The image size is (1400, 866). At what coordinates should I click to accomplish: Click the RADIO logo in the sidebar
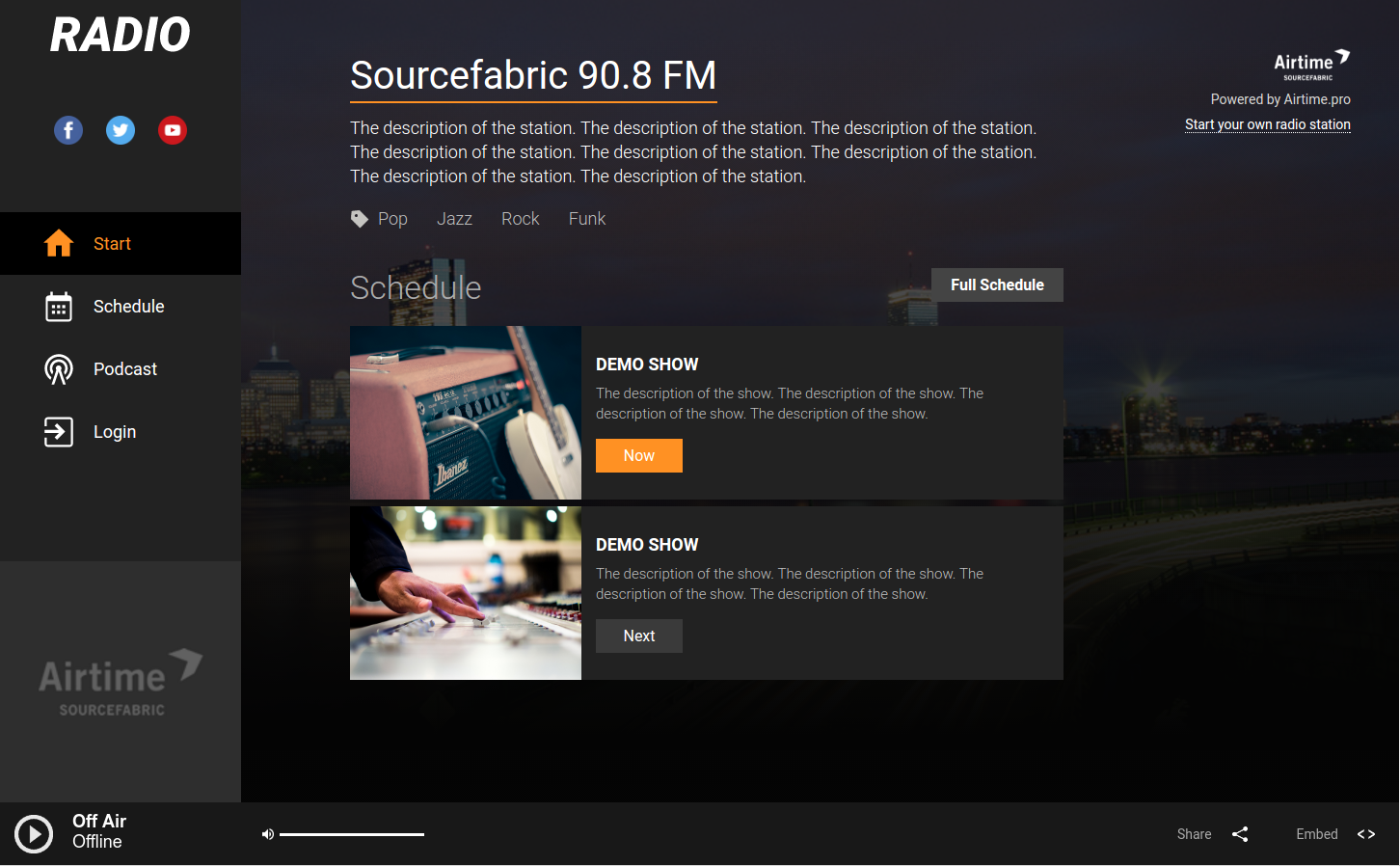pyautogui.click(x=121, y=36)
